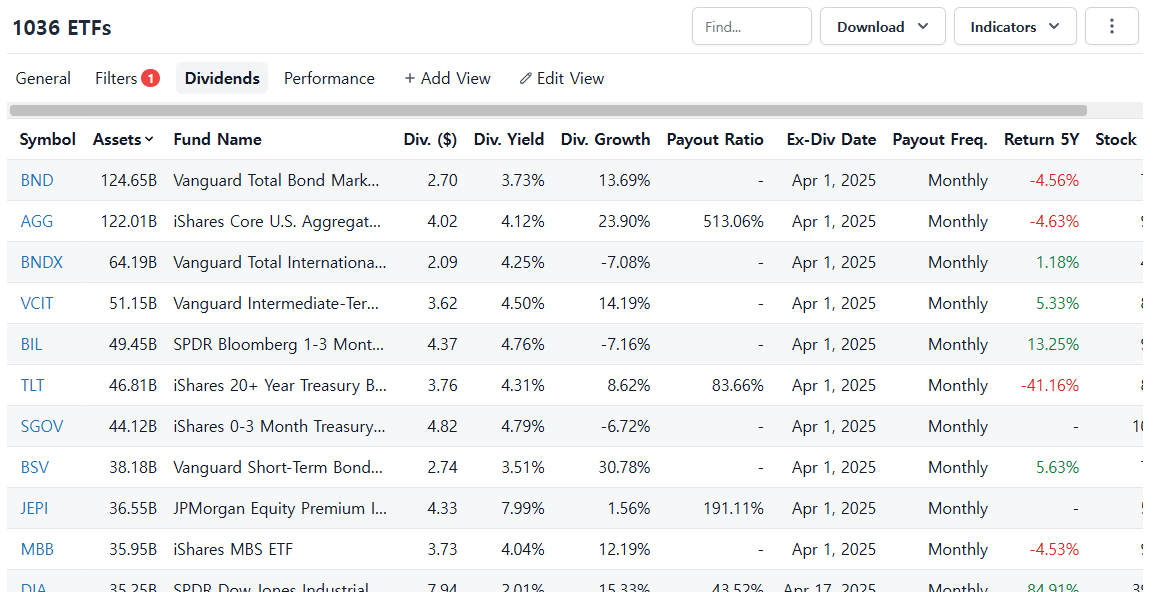The height and width of the screenshot is (592, 1160).
Task: Click + Add View
Action: tap(448, 78)
